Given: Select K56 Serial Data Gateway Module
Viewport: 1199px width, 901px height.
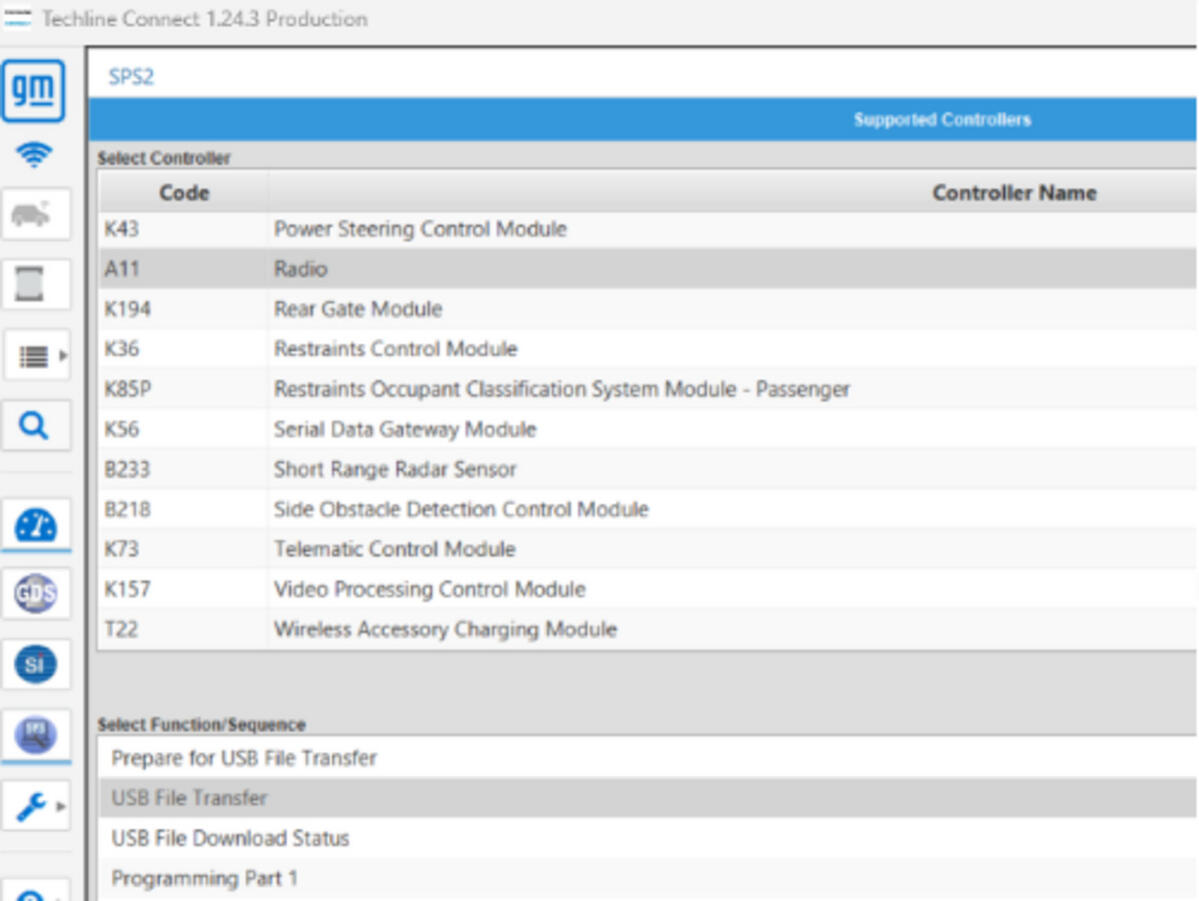Looking at the screenshot, I should 647,429.
